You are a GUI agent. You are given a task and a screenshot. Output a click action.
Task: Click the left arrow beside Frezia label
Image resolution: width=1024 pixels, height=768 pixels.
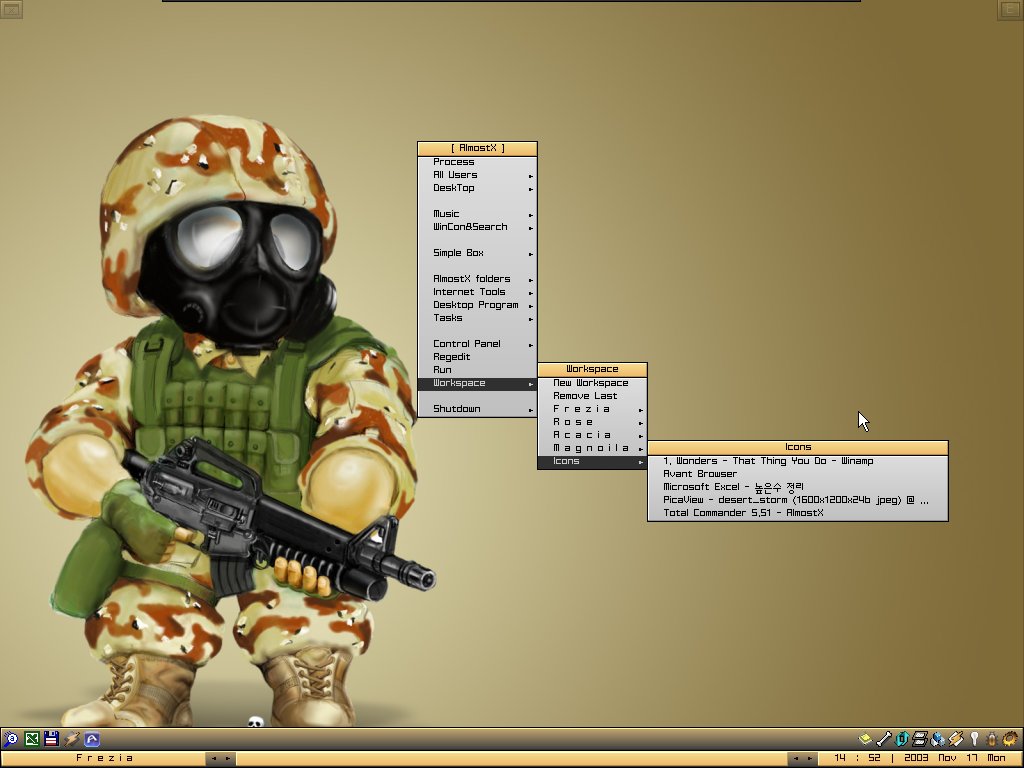pos(214,758)
